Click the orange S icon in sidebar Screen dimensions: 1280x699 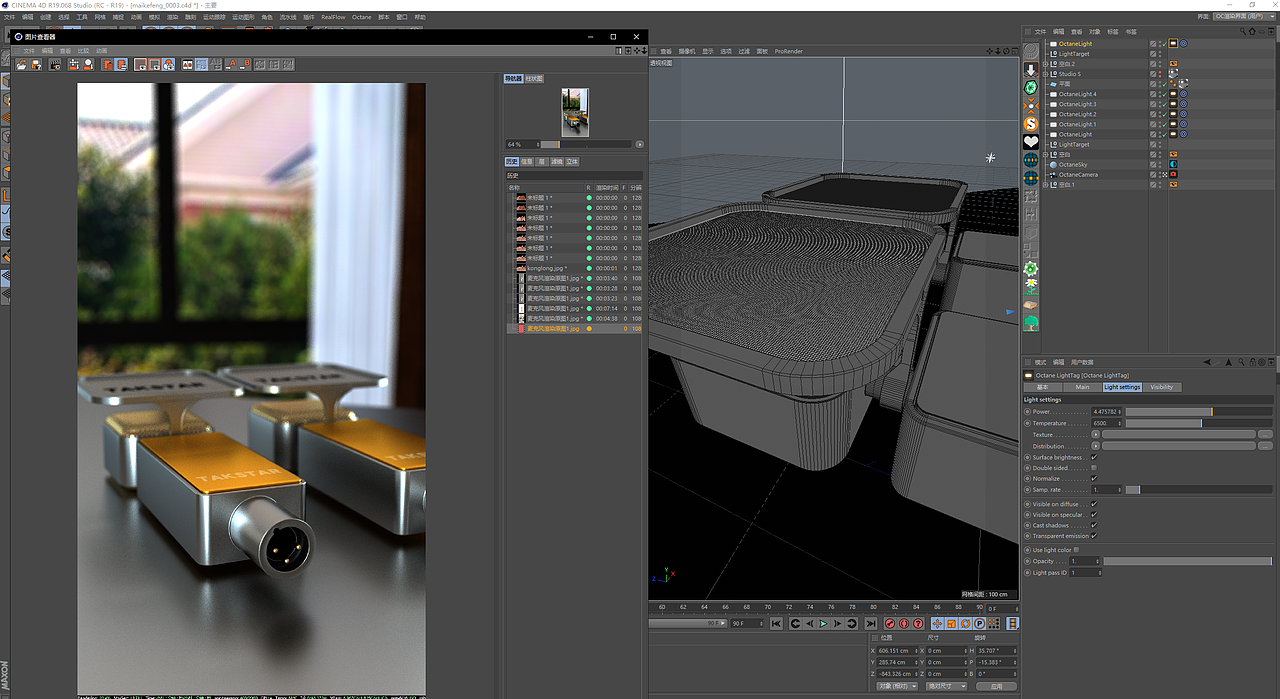click(x=1031, y=124)
